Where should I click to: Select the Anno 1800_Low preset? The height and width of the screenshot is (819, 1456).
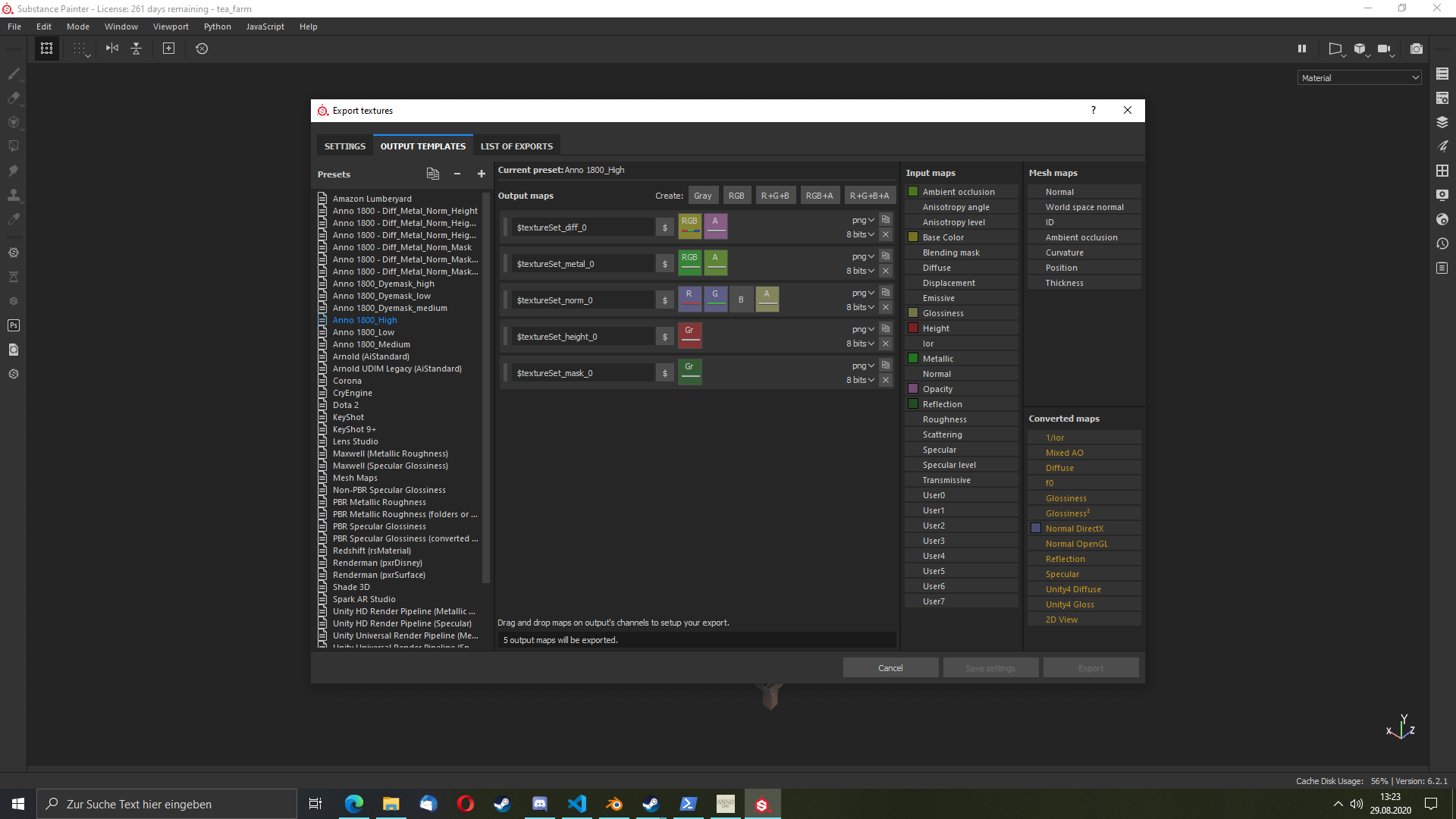(363, 332)
